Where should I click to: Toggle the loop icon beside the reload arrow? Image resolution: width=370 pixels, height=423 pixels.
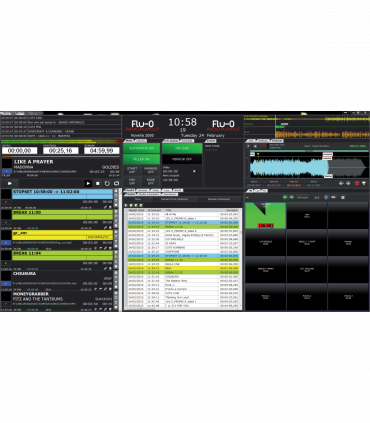[116, 183]
